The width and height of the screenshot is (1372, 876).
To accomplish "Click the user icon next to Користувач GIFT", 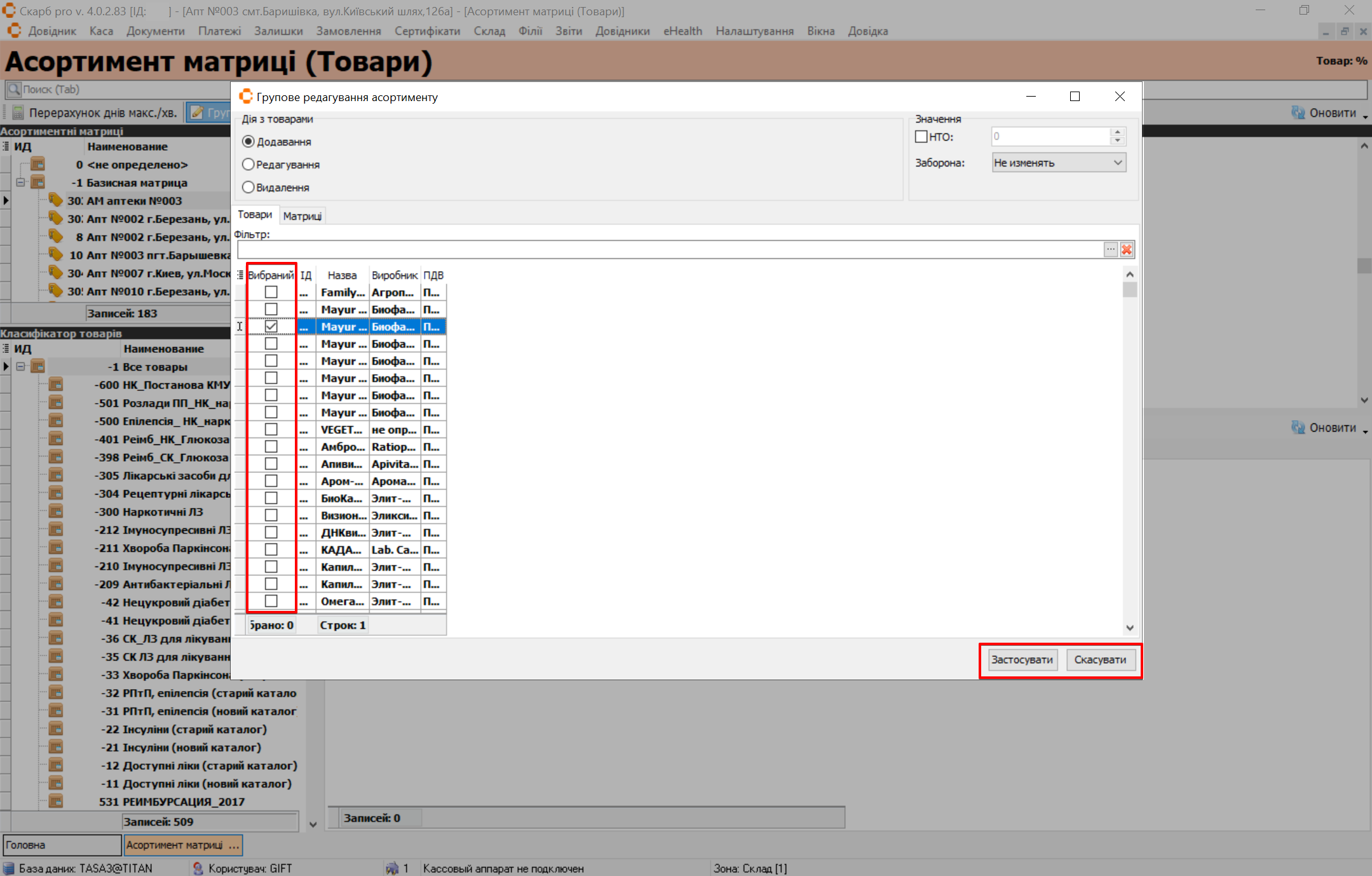I will tap(198, 868).
